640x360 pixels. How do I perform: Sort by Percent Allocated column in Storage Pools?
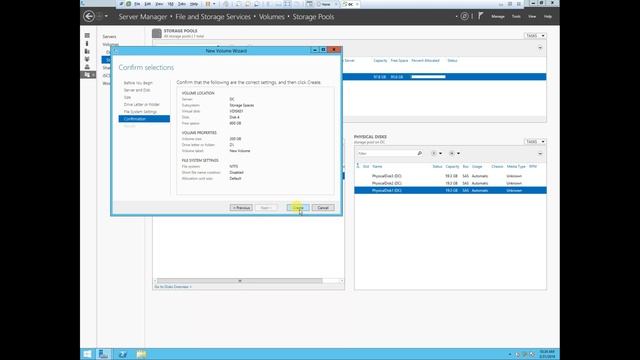pos(425,60)
